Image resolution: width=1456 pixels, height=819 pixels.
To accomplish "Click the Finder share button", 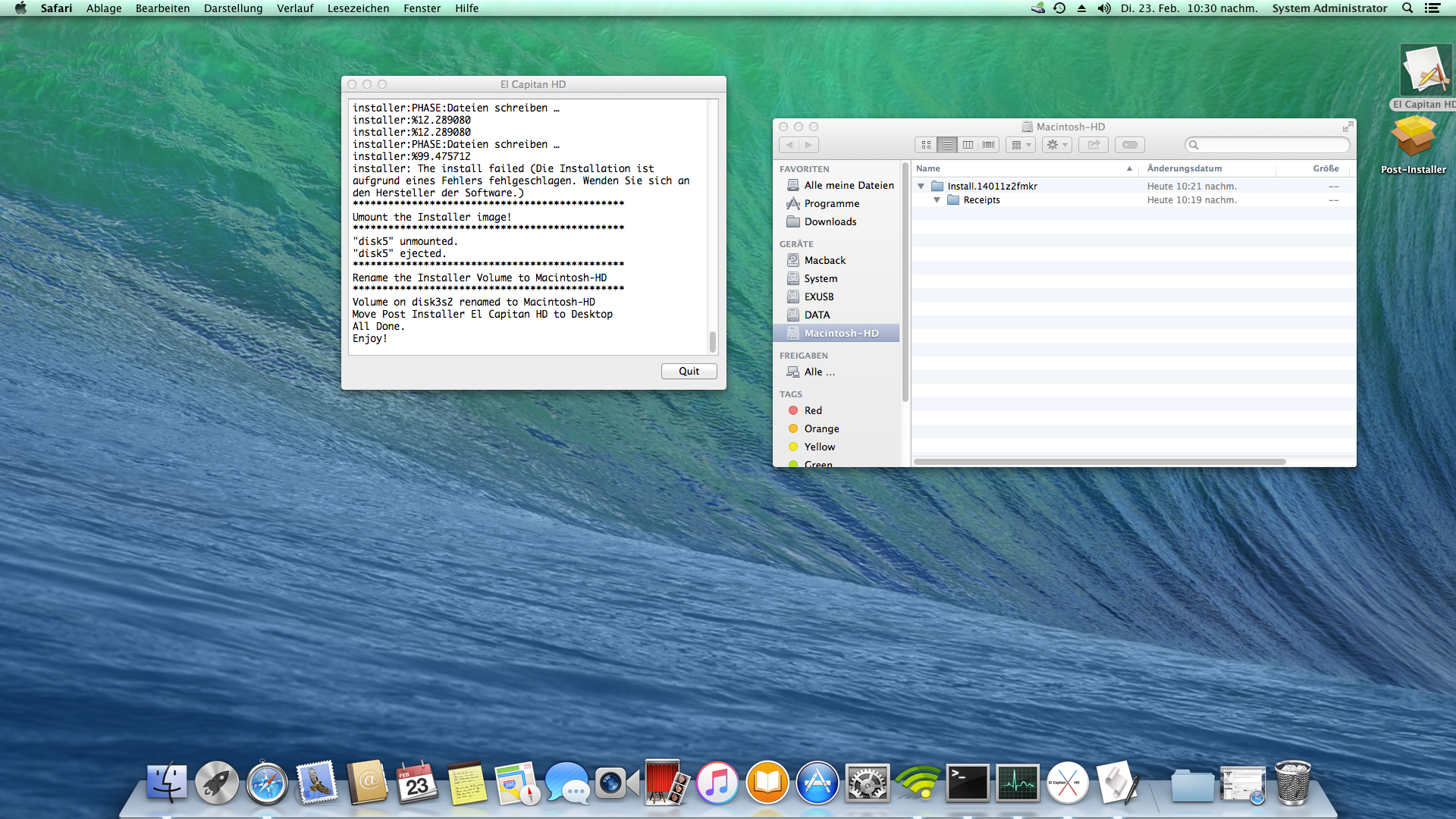I will click(x=1094, y=145).
